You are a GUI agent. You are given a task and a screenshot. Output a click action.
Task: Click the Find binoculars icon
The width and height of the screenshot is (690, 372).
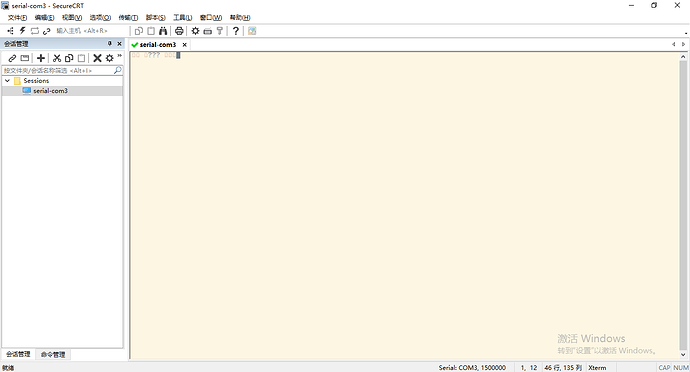coord(163,31)
